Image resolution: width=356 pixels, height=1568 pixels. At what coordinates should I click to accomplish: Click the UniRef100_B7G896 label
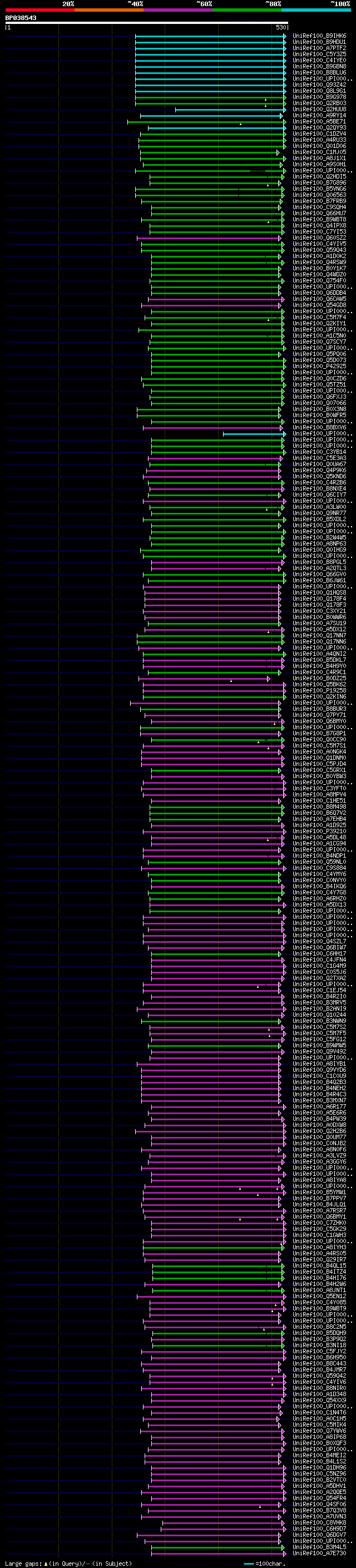(x=319, y=182)
